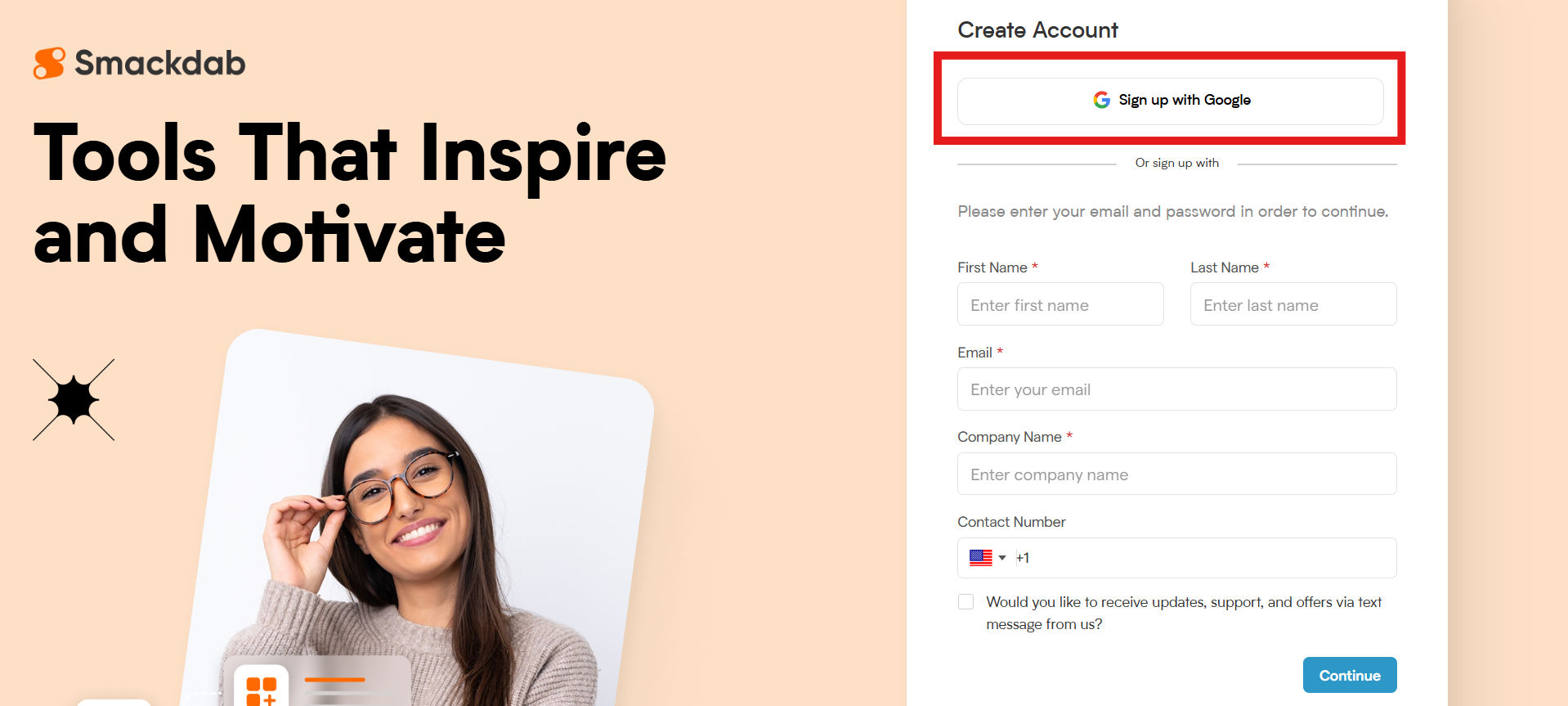Screen dimensions: 1568x706
Task: Enable the text message updates checkbox
Action: click(x=965, y=602)
